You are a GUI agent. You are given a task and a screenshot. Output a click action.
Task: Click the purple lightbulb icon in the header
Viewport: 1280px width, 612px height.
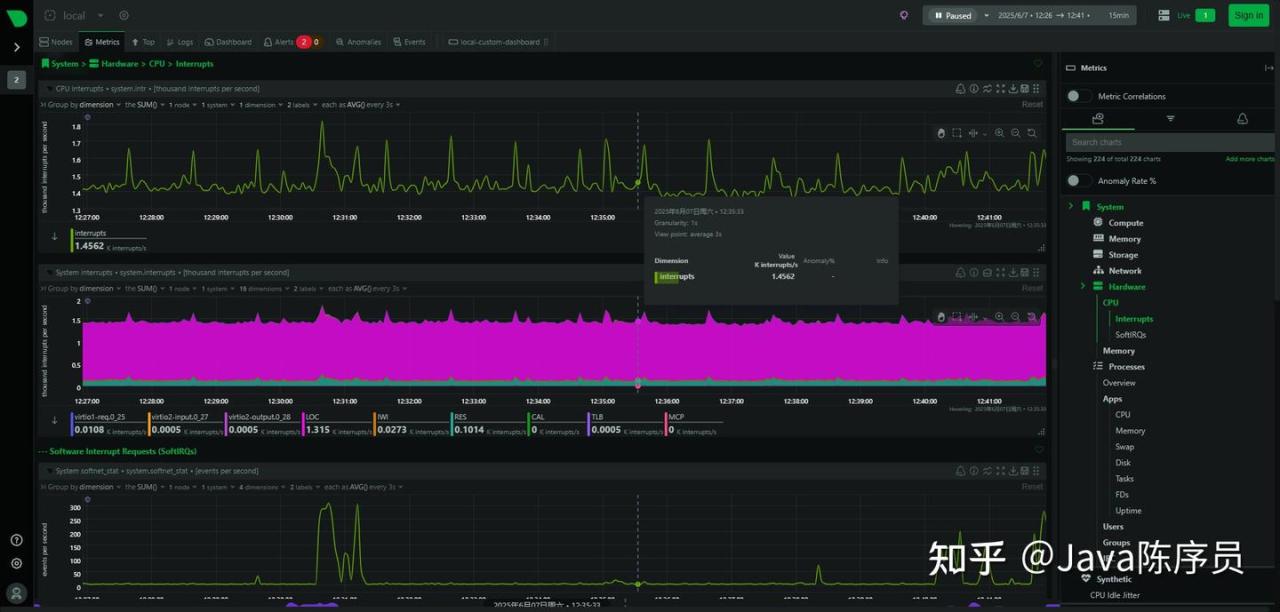[904, 15]
